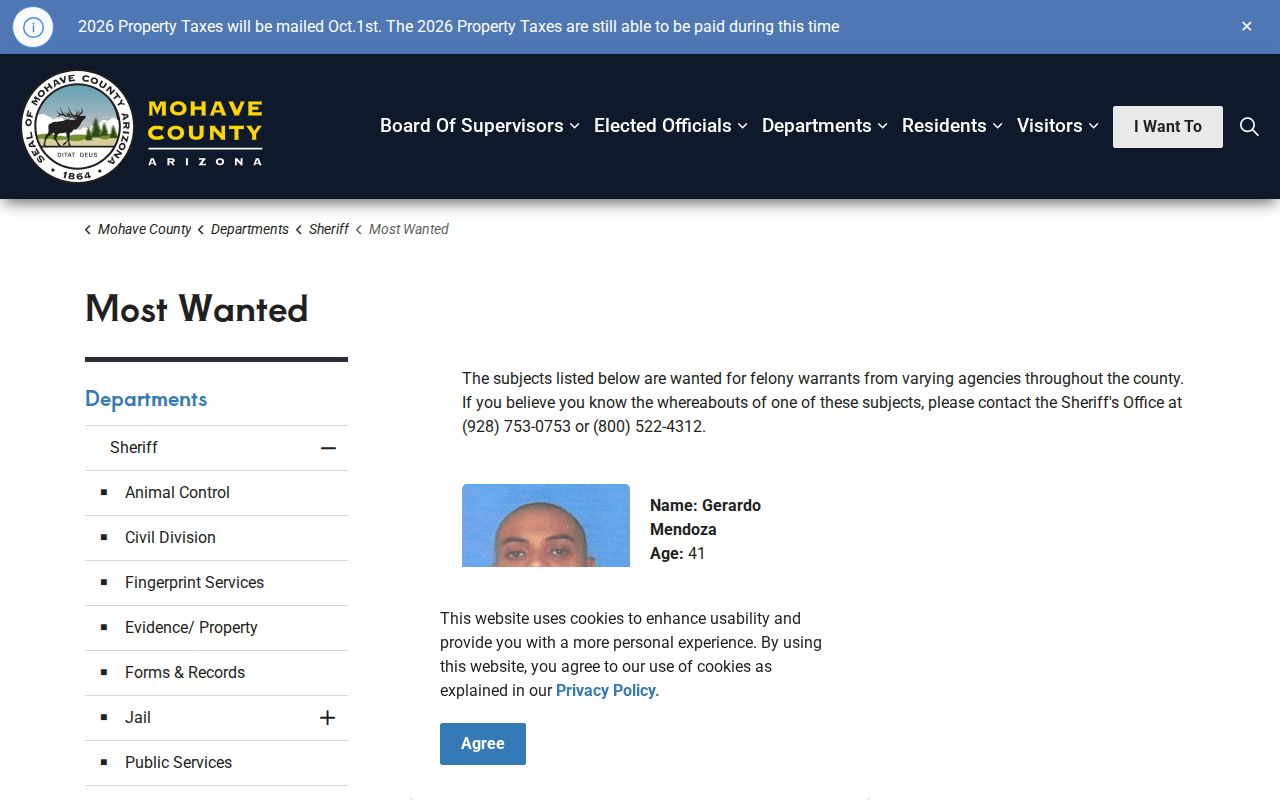Click Gerardo Mendoza's mugshot photo
The image size is (1280, 800).
(546, 526)
